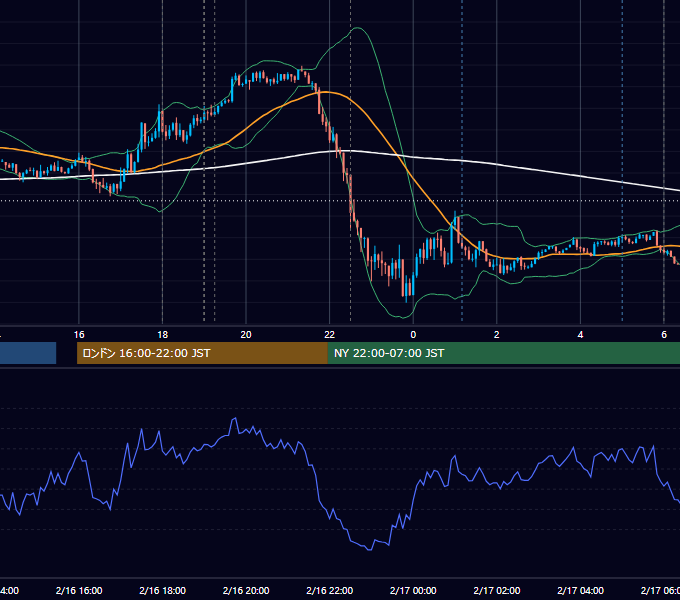Click the 2/16 20:00 time label
Viewport: 680px width, 600px height.
[246, 590]
